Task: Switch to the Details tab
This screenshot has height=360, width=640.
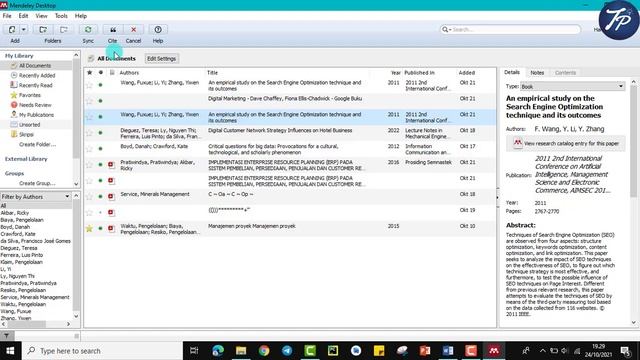Action: point(512,72)
